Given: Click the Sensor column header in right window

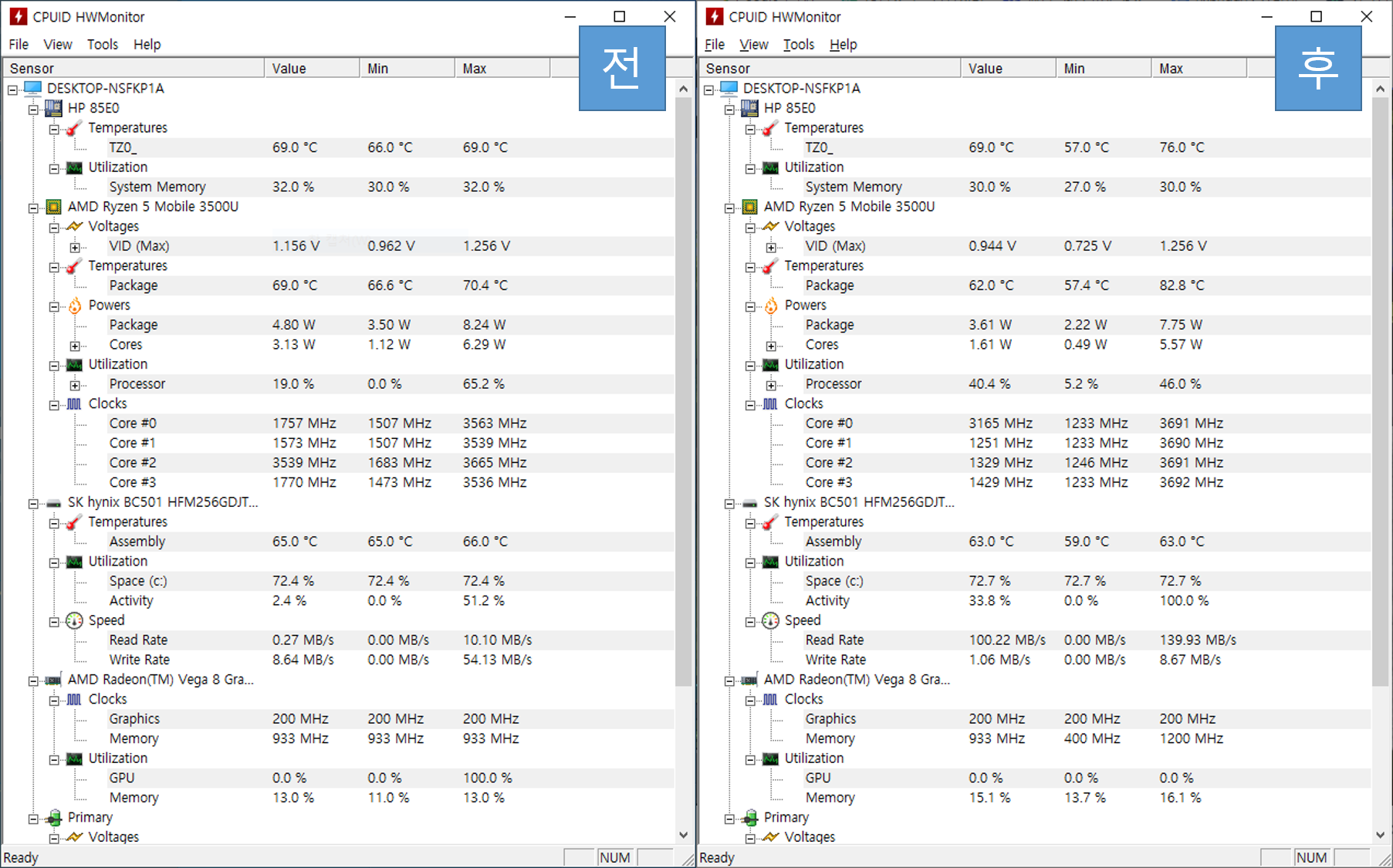Looking at the screenshot, I should tap(830, 68).
